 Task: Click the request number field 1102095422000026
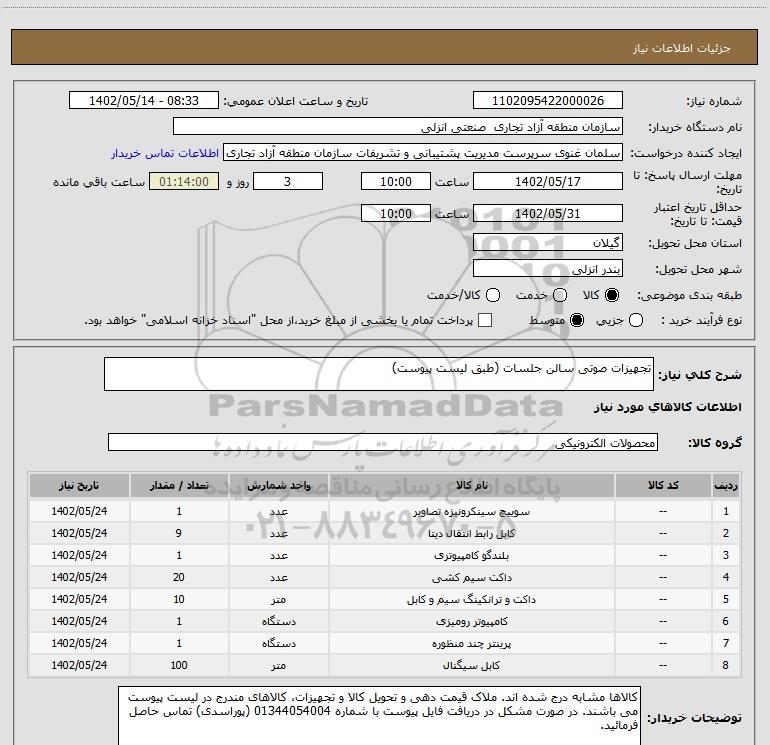pos(548,101)
